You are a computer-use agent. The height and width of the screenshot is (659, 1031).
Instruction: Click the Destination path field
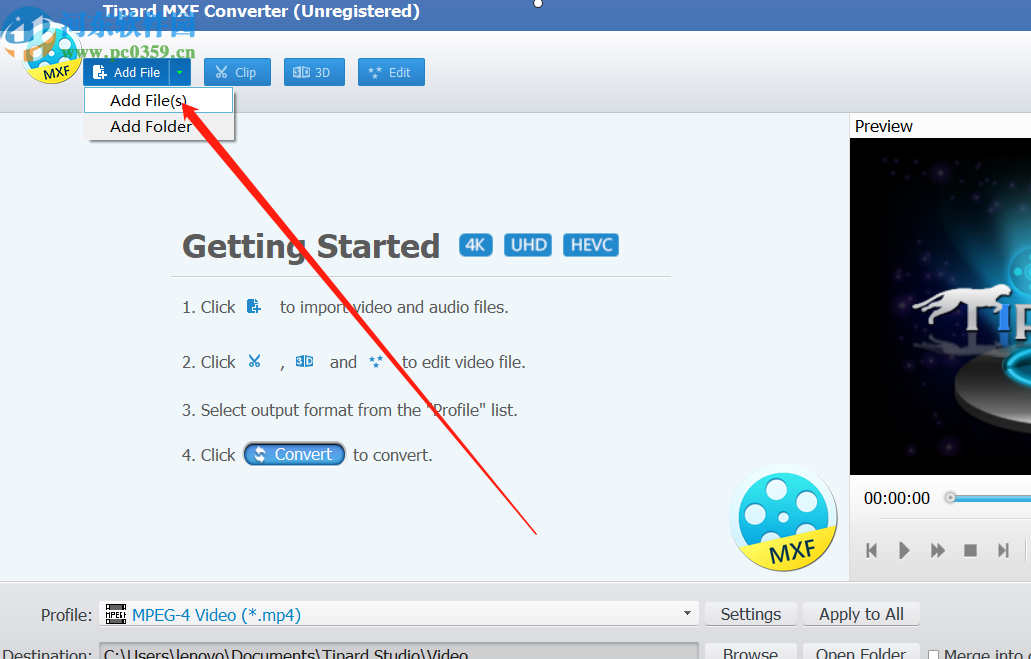(x=398, y=651)
